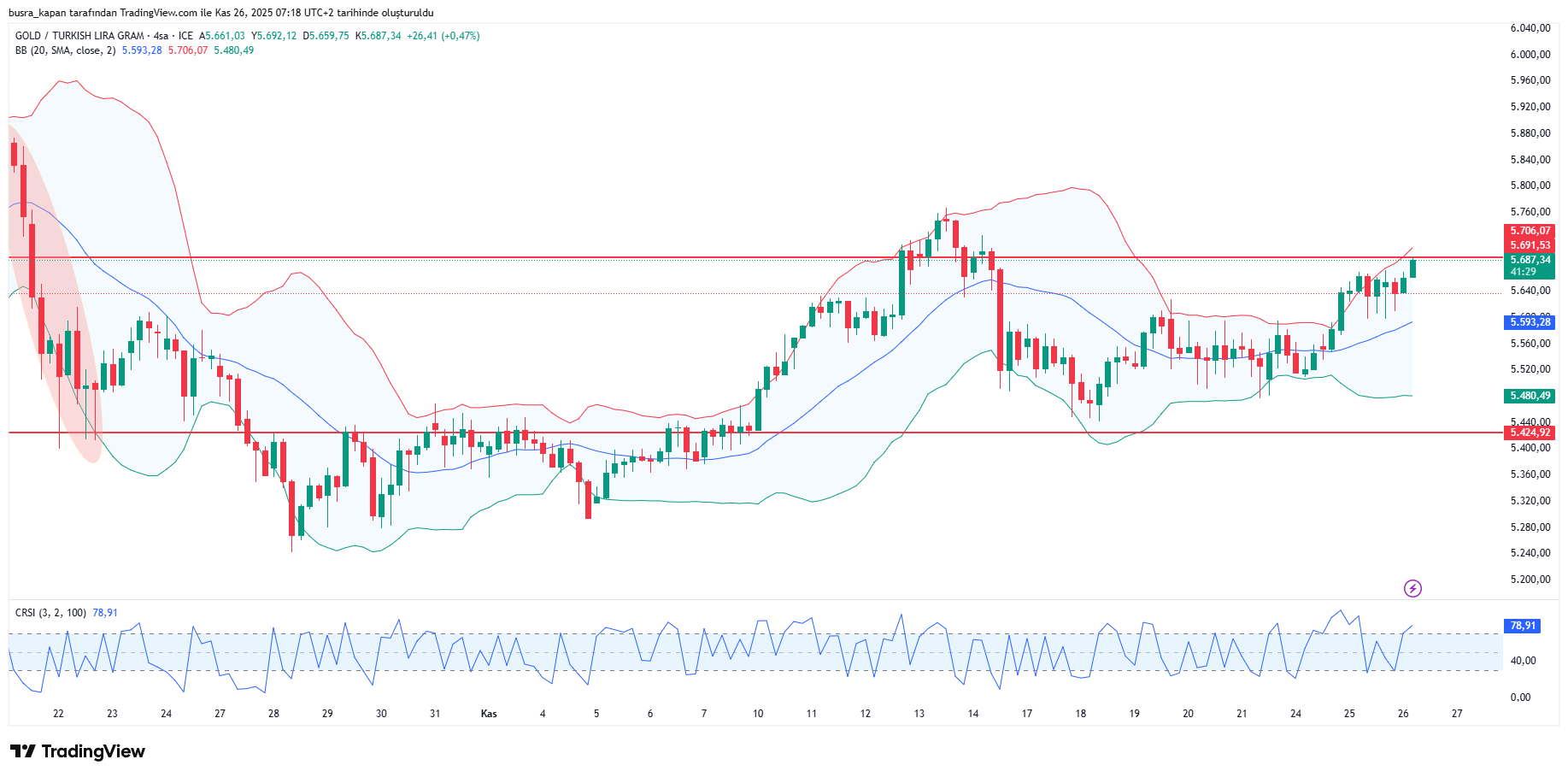Image resolution: width=1568 pixels, height=777 pixels.
Task: Click date 13 on the time axis
Action: point(919,714)
